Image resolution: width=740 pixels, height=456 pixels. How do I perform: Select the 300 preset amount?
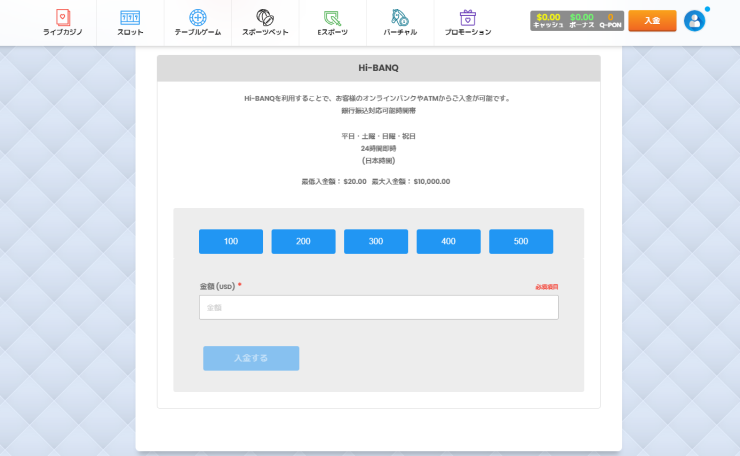(x=376, y=241)
